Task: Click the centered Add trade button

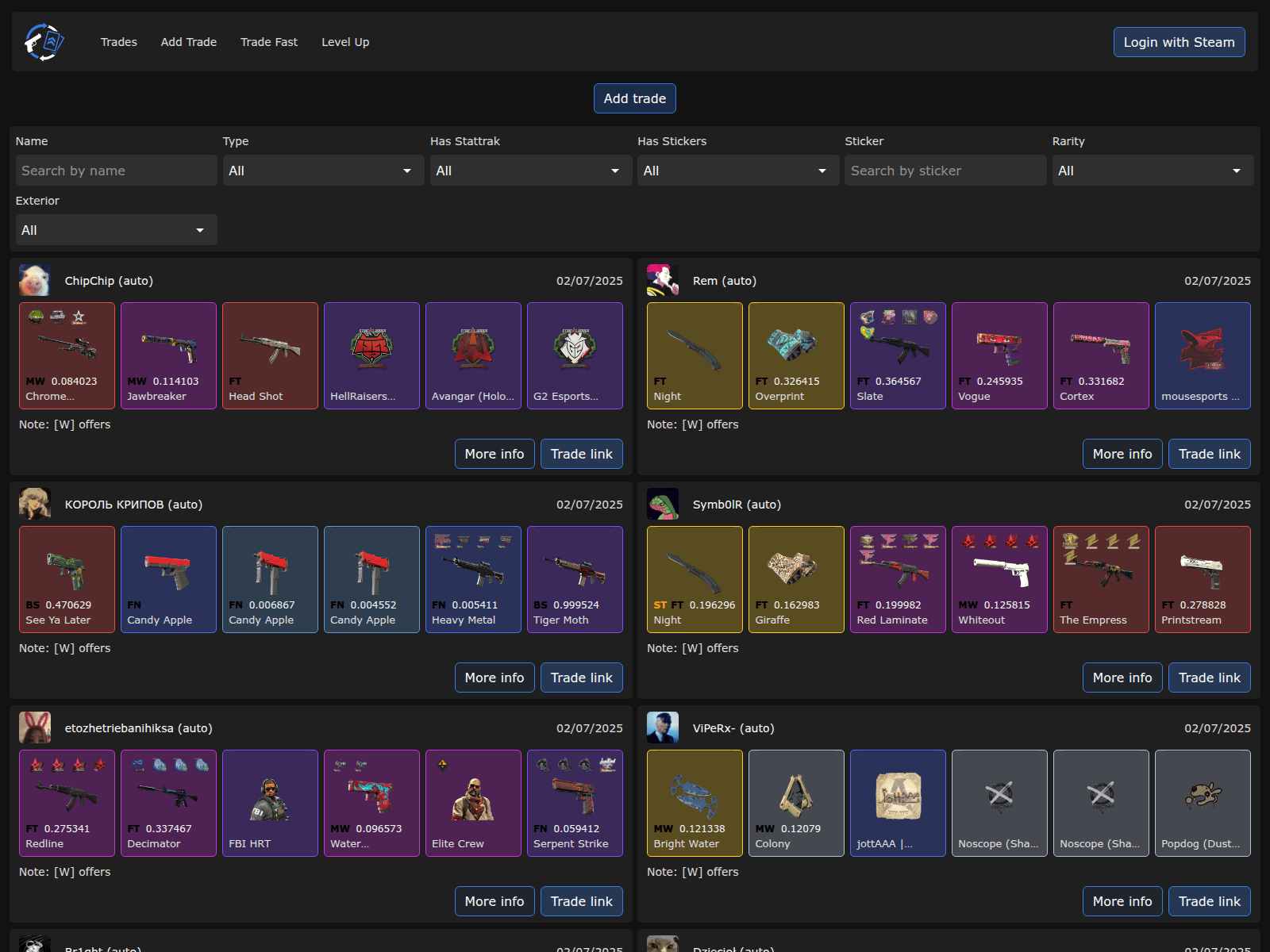Action: 635,98
